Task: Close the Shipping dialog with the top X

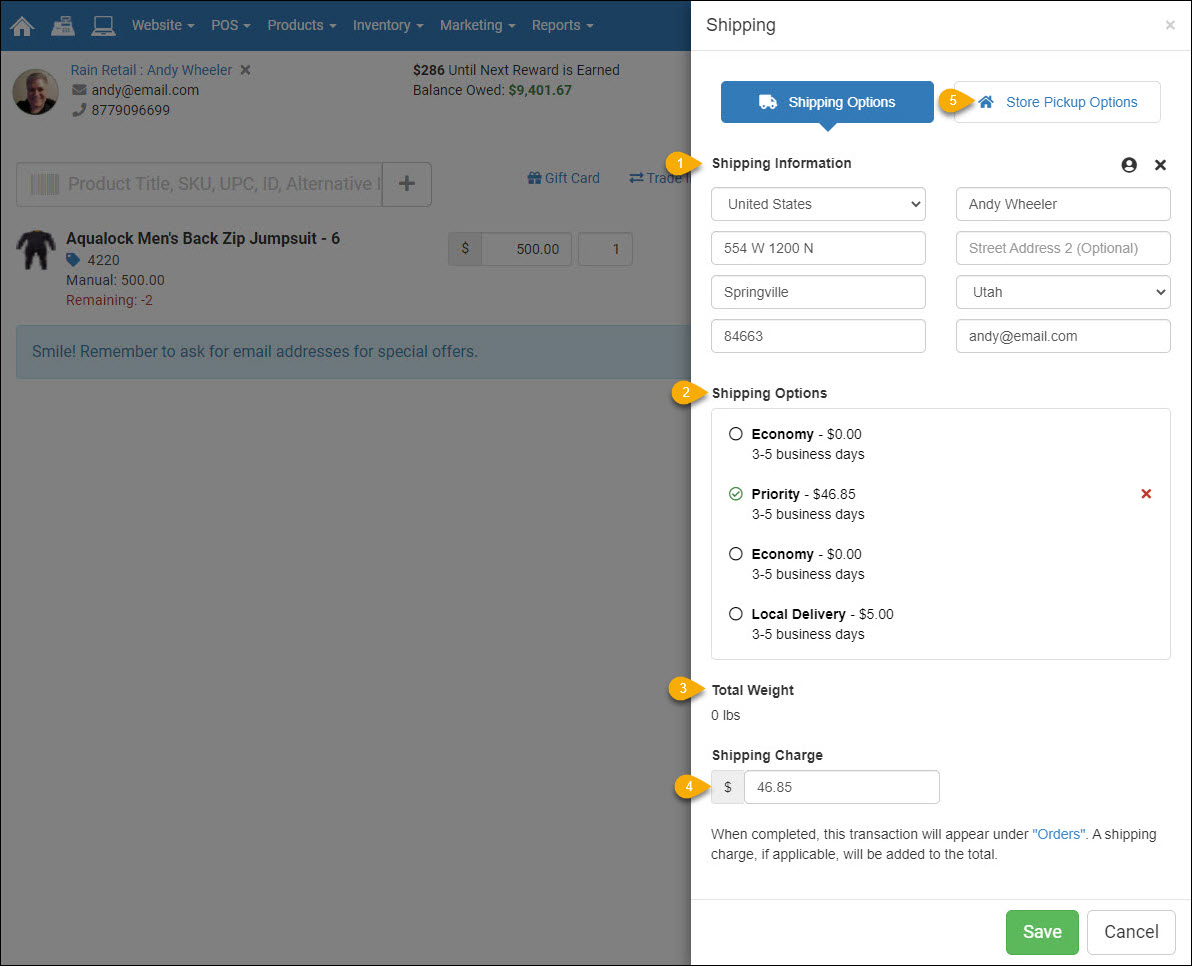Action: tap(1170, 25)
